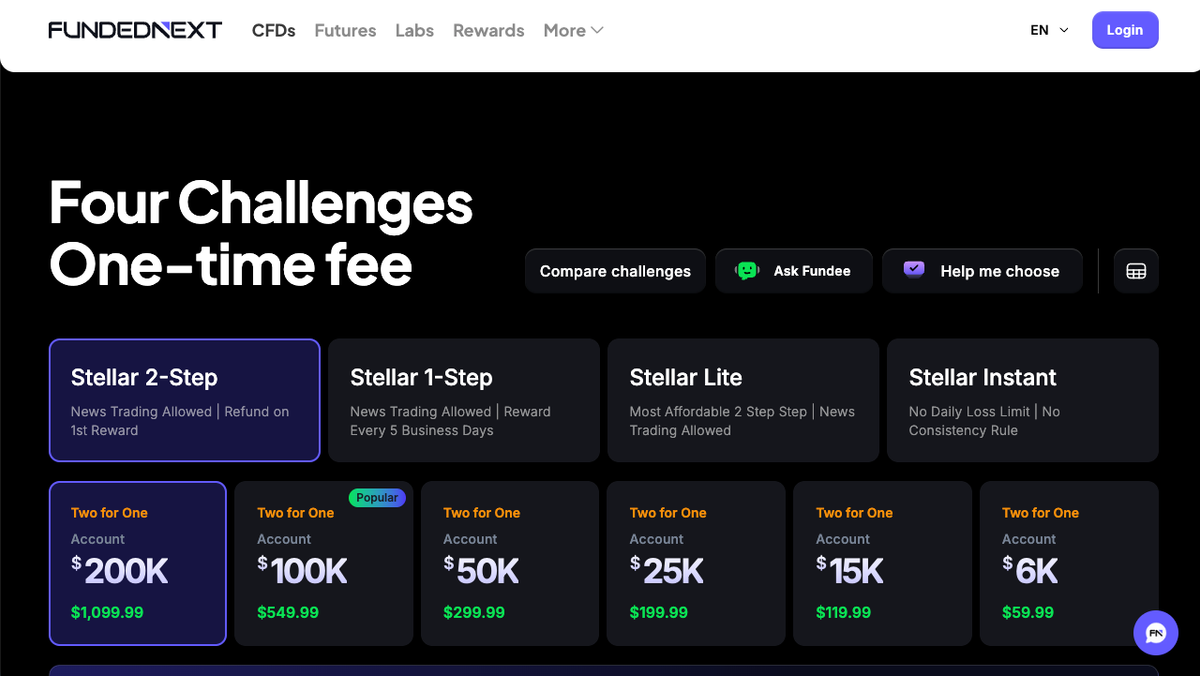Click the green Fundee robot icon

(x=747, y=271)
